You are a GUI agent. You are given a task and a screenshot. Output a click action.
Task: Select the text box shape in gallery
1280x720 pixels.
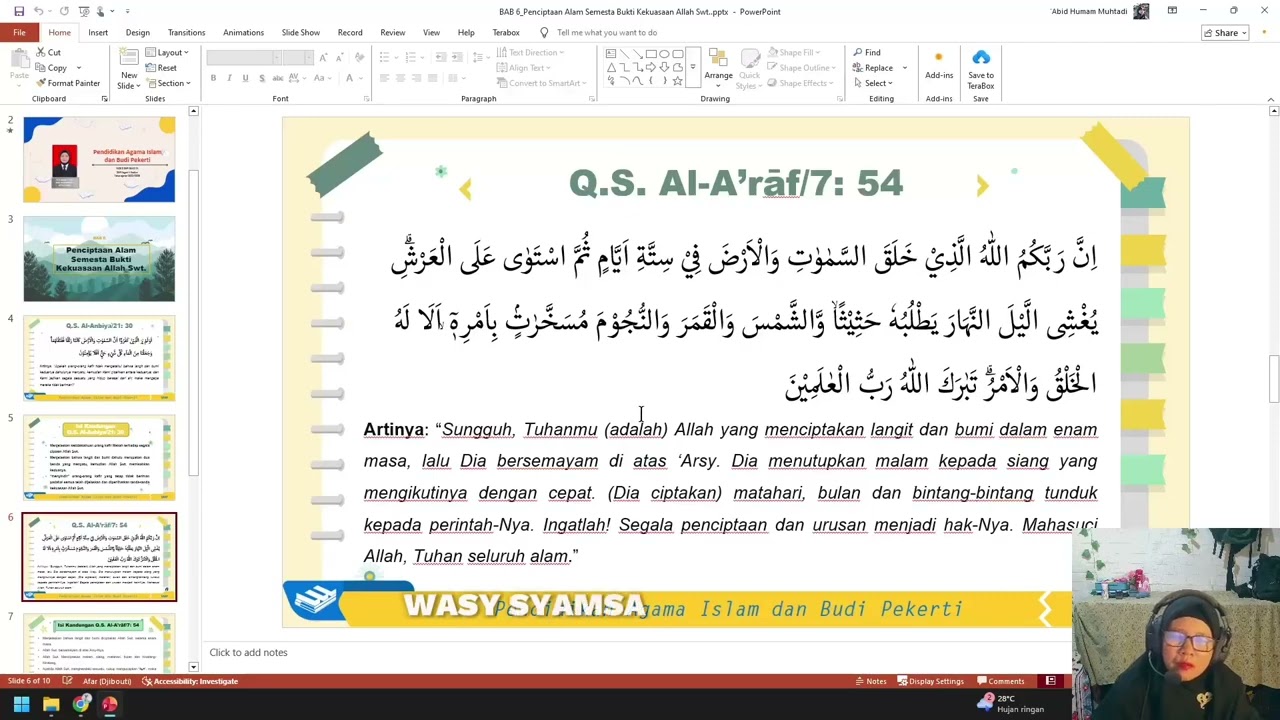(x=611, y=54)
